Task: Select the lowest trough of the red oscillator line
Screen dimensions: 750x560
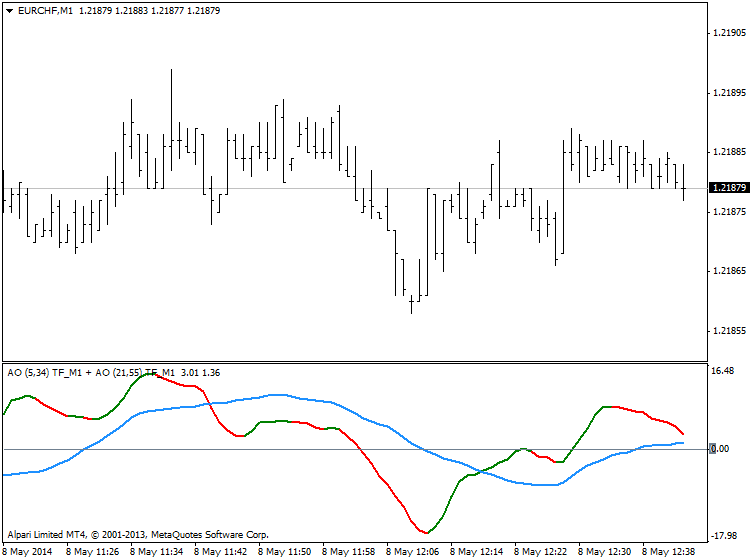Action: (x=424, y=532)
